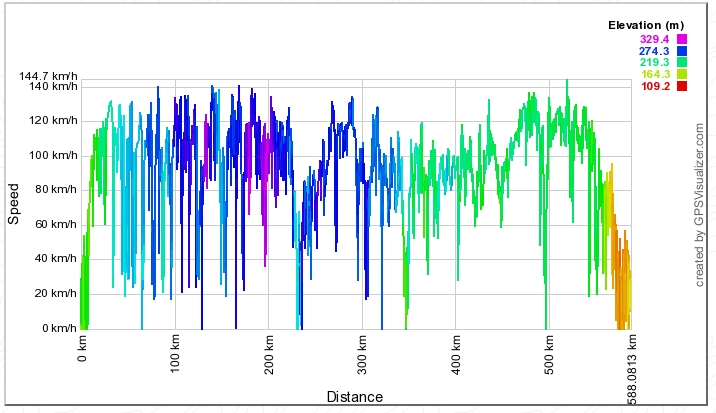
Task: Click the 329.4 legend value text
Action: pyautogui.click(x=654, y=38)
